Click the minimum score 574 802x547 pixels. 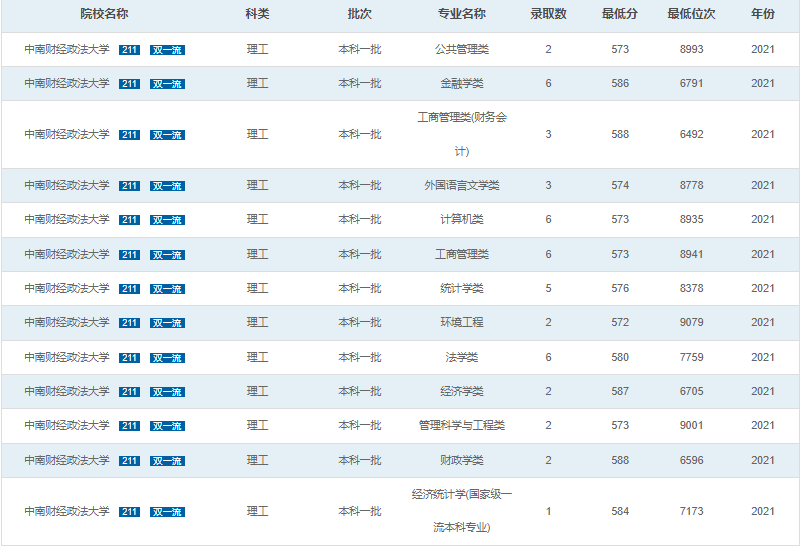click(620, 185)
